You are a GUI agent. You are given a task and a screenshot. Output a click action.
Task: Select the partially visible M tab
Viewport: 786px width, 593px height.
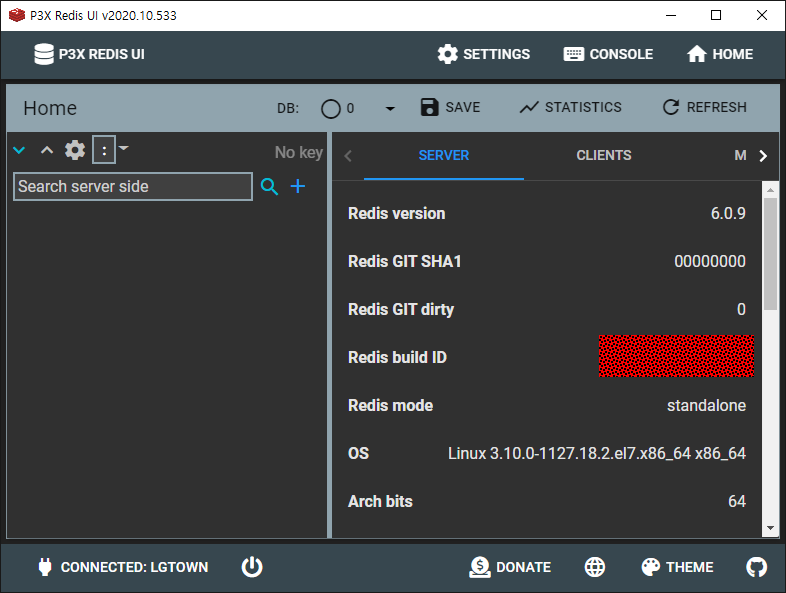coord(740,155)
